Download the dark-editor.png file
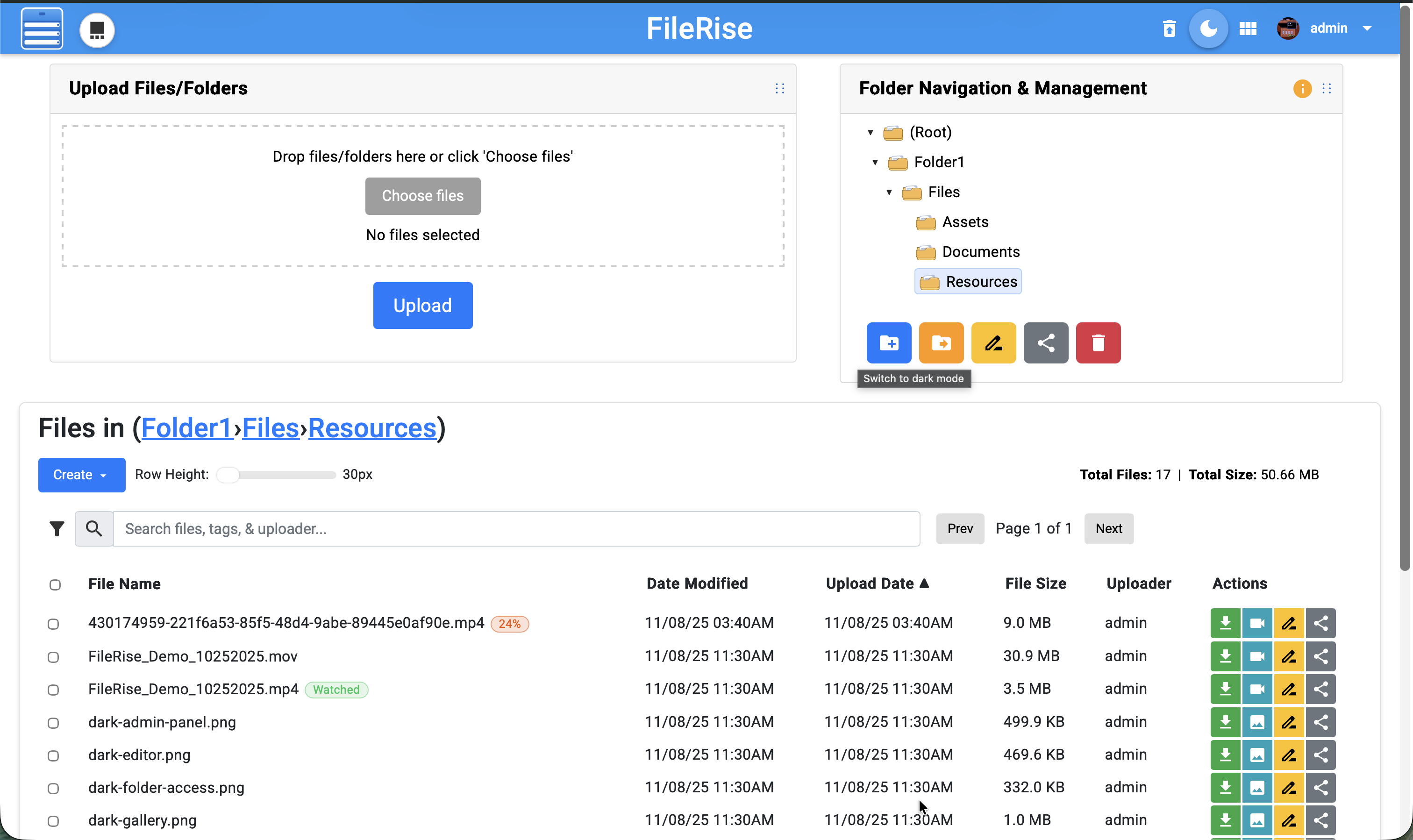Screen dimensions: 1413x840 [x=1225, y=755]
